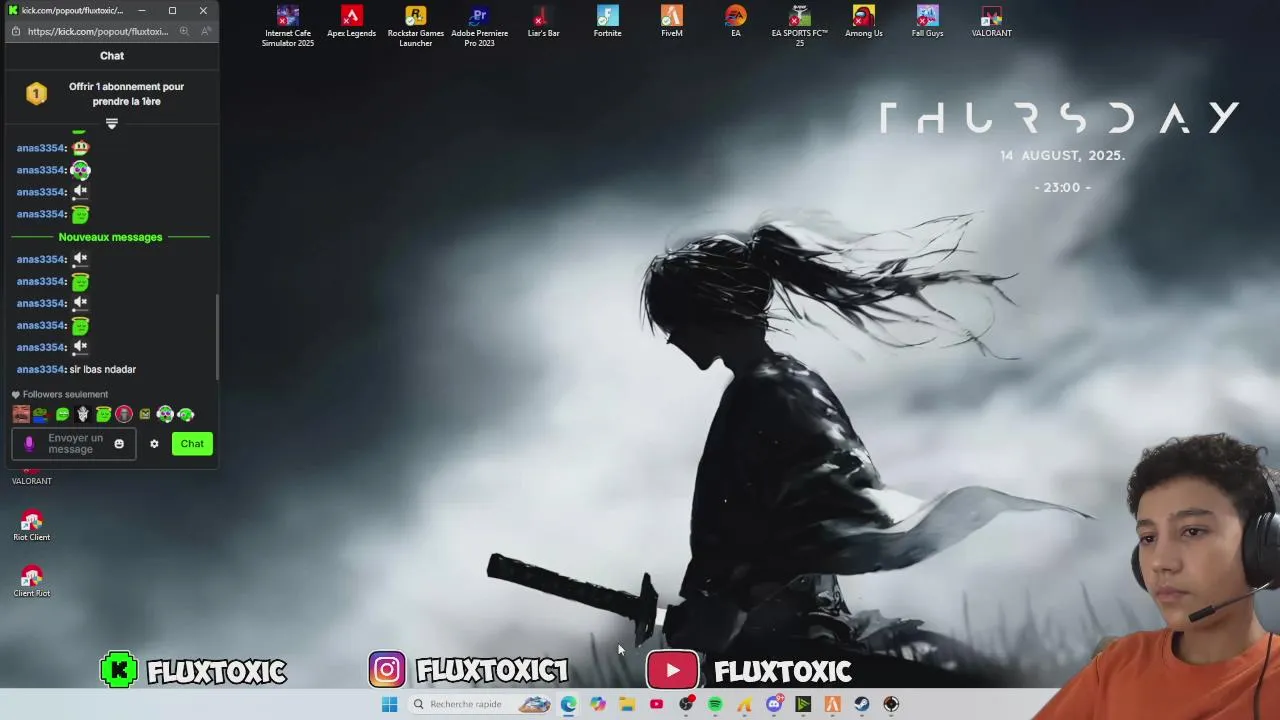Open Windows Start menu

[x=389, y=704]
